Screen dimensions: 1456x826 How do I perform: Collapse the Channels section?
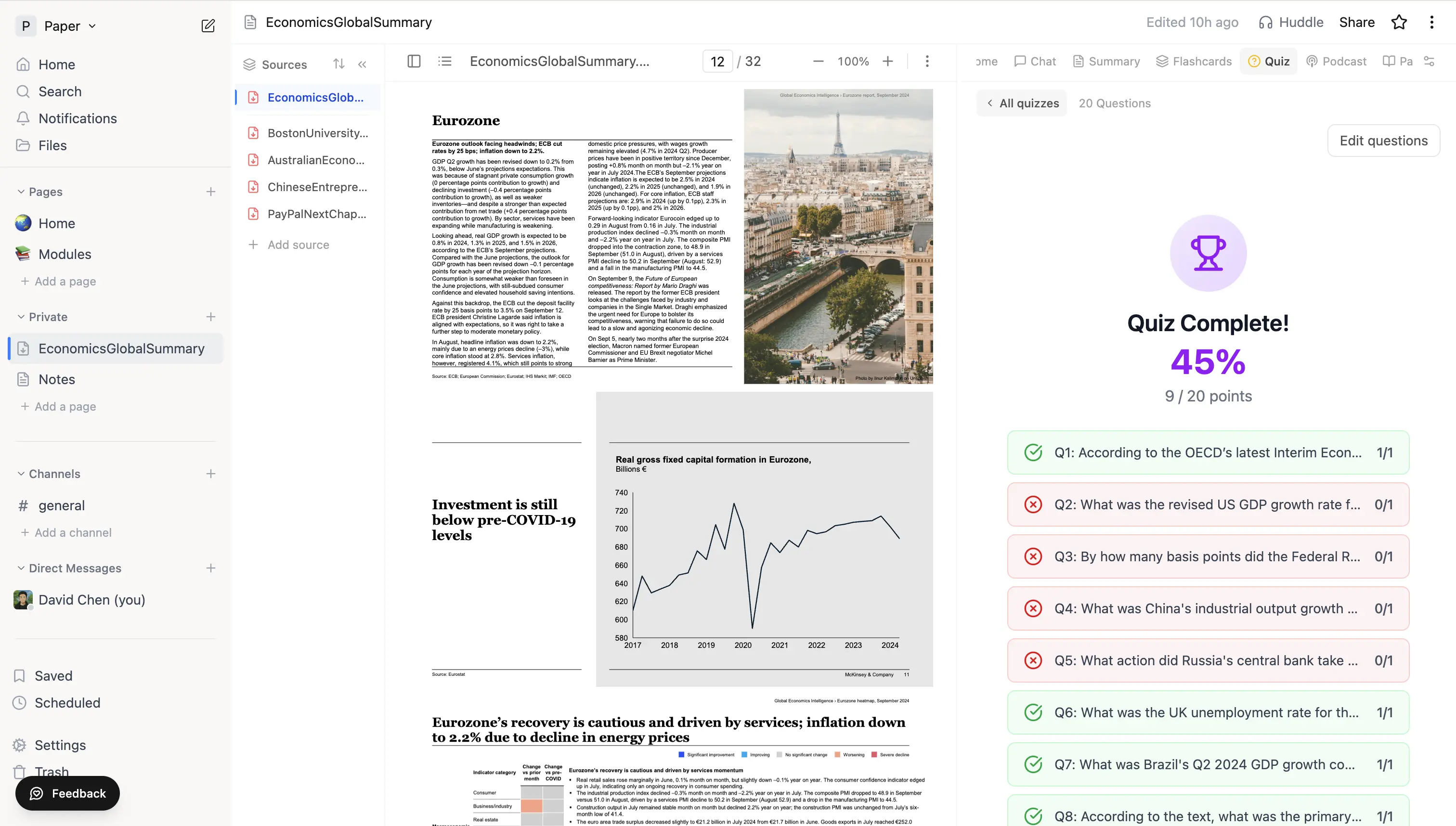21,474
